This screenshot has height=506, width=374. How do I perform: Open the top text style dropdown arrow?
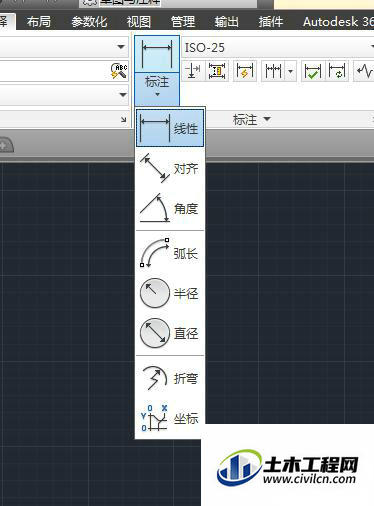[121, 47]
